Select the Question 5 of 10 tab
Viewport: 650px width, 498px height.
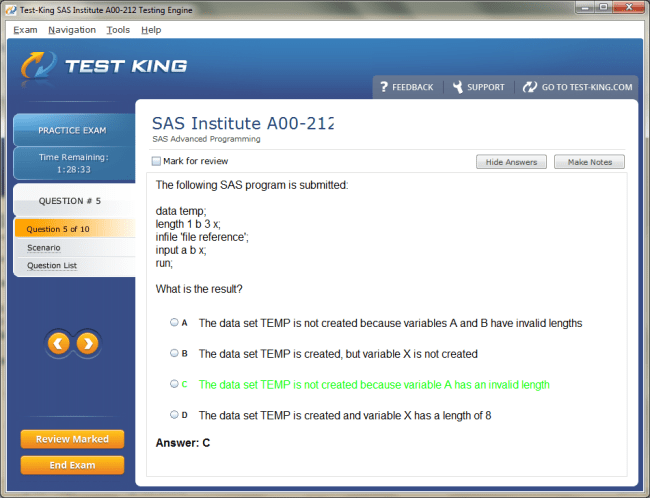click(x=75, y=229)
